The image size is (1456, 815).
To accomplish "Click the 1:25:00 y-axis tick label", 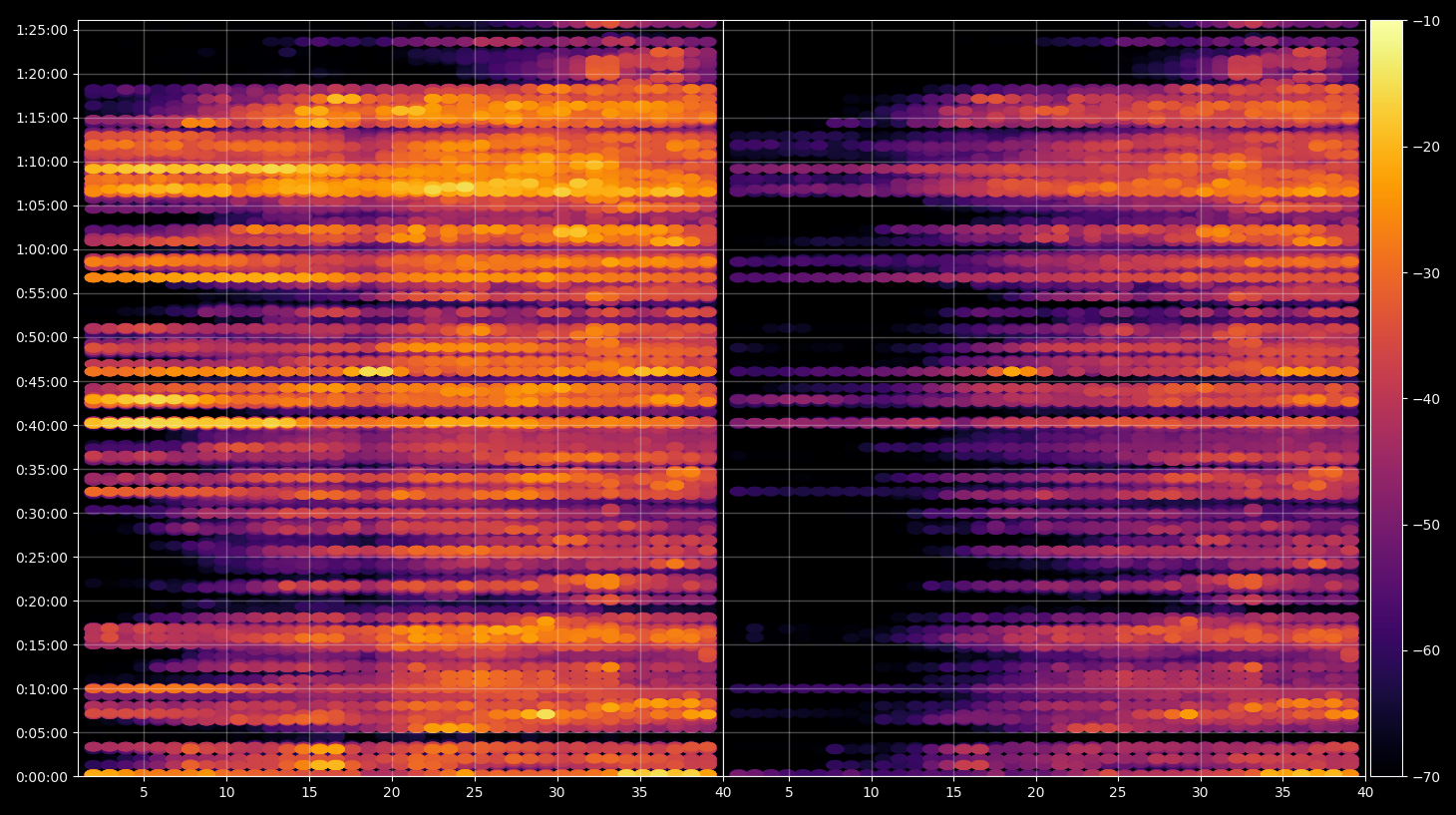I will tap(42, 30).
